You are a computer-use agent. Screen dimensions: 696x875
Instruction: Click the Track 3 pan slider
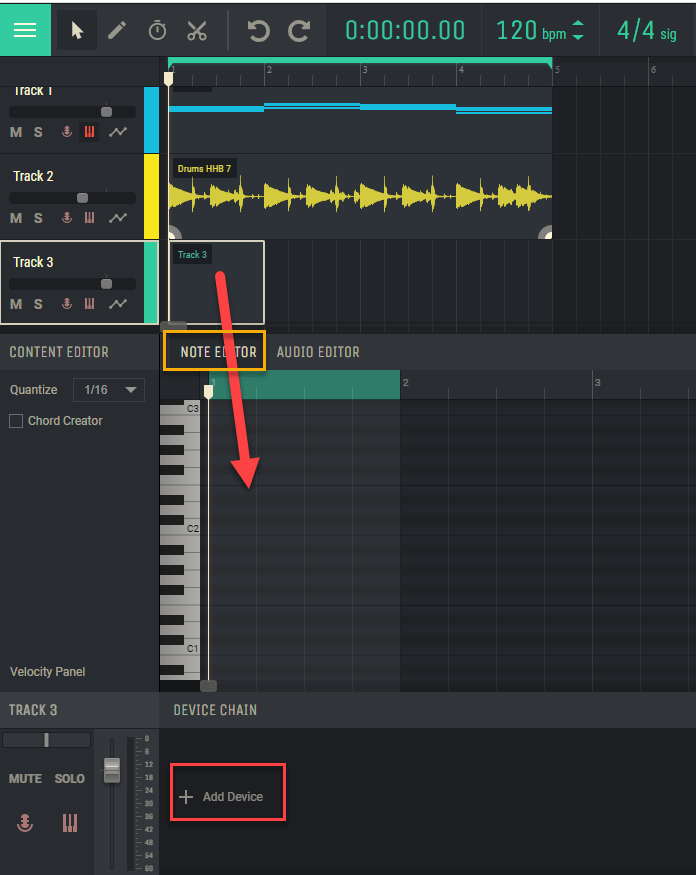pos(46,740)
